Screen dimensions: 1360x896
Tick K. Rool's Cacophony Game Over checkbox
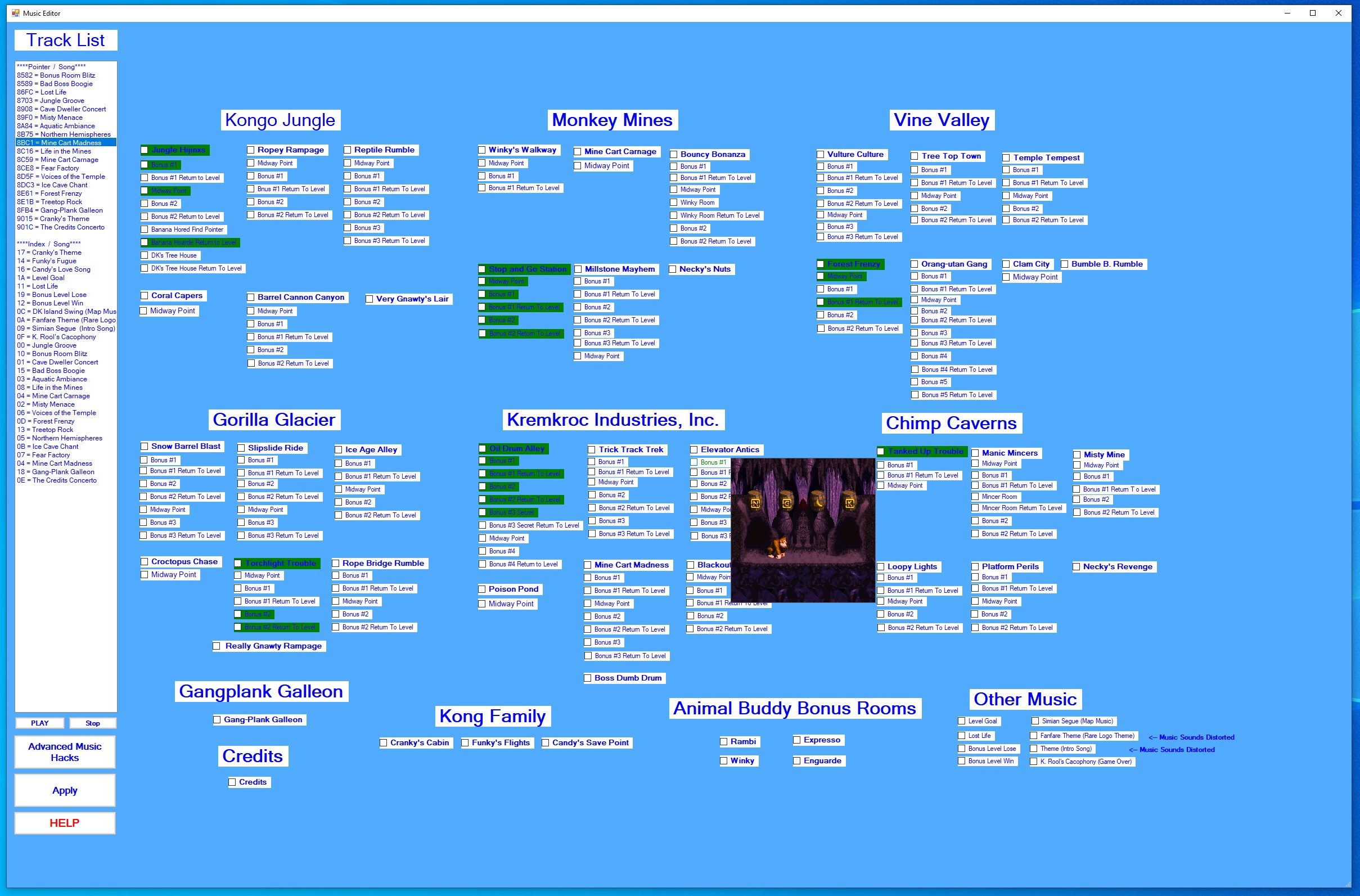[1034, 762]
